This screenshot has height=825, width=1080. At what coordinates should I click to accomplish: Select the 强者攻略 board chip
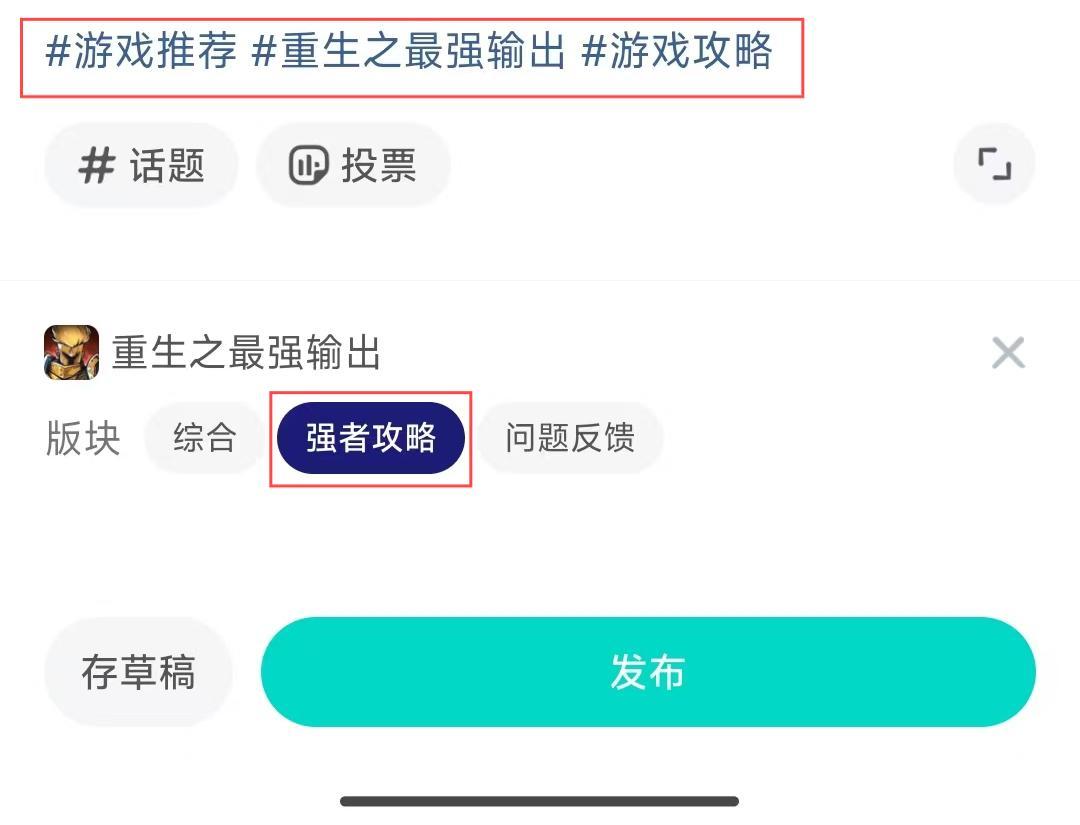coord(371,438)
